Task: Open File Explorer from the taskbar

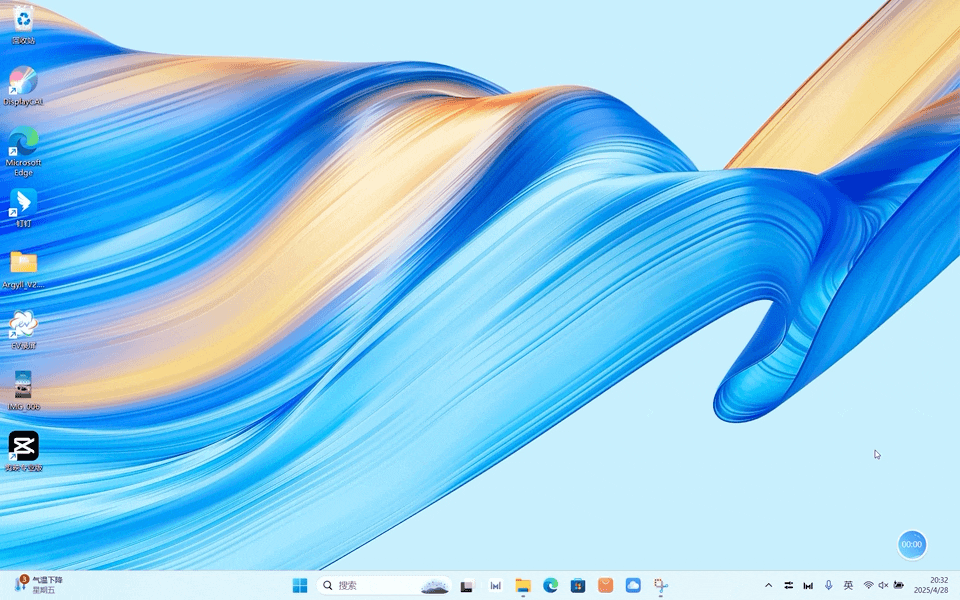Action: (522, 585)
